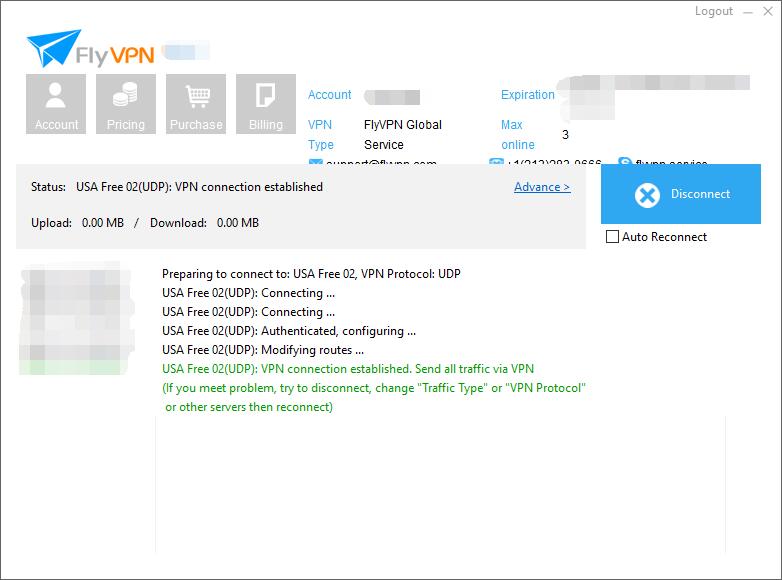Select the 'Preparing to connect to: USA Free 02' log line
This screenshot has width=782, height=580.
pyautogui.click(x=311, y=274)
